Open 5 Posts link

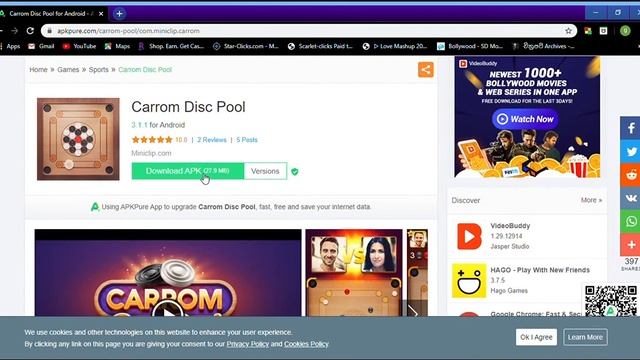point(247,140)
